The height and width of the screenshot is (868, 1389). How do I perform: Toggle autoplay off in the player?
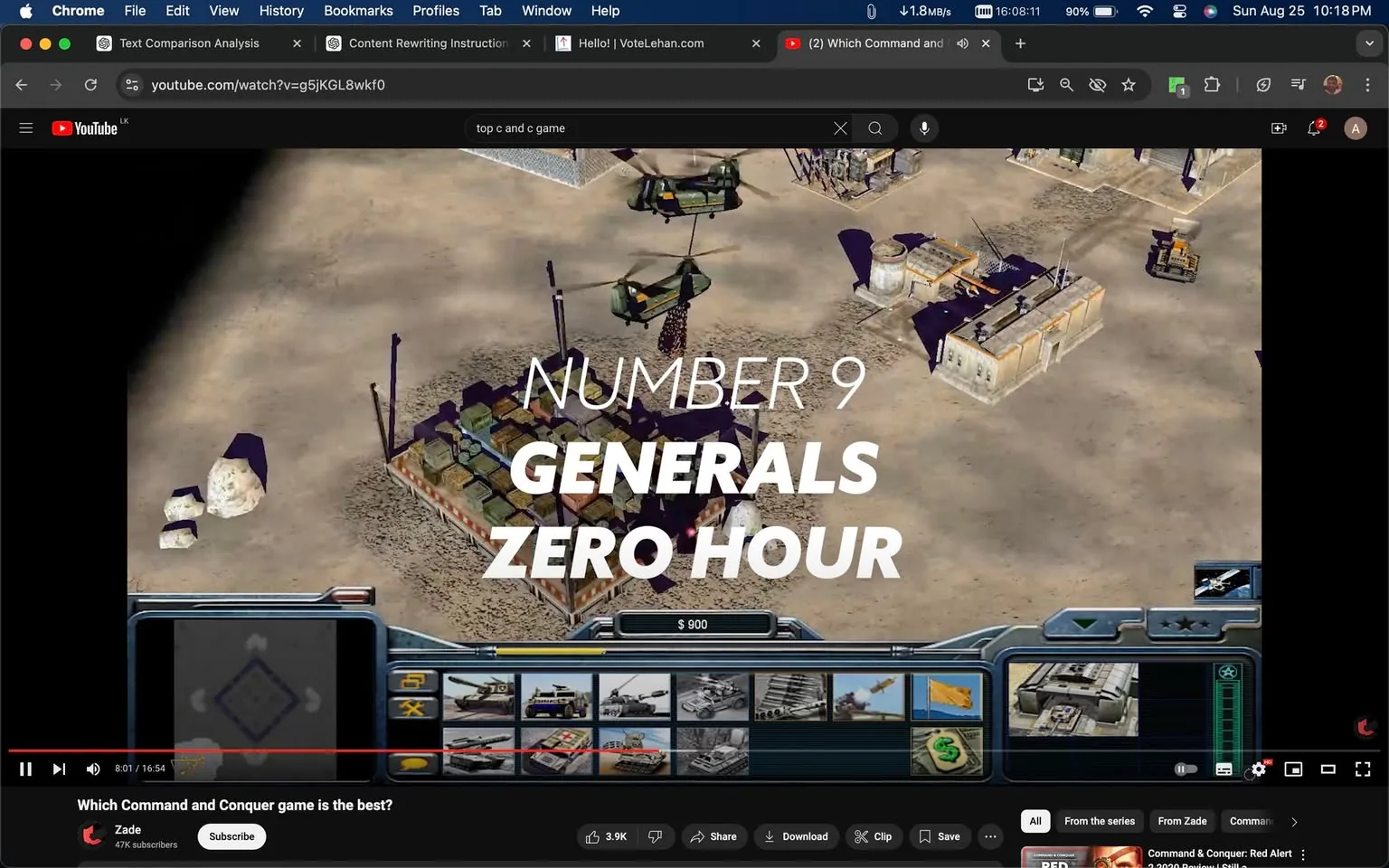(1185, 769)
